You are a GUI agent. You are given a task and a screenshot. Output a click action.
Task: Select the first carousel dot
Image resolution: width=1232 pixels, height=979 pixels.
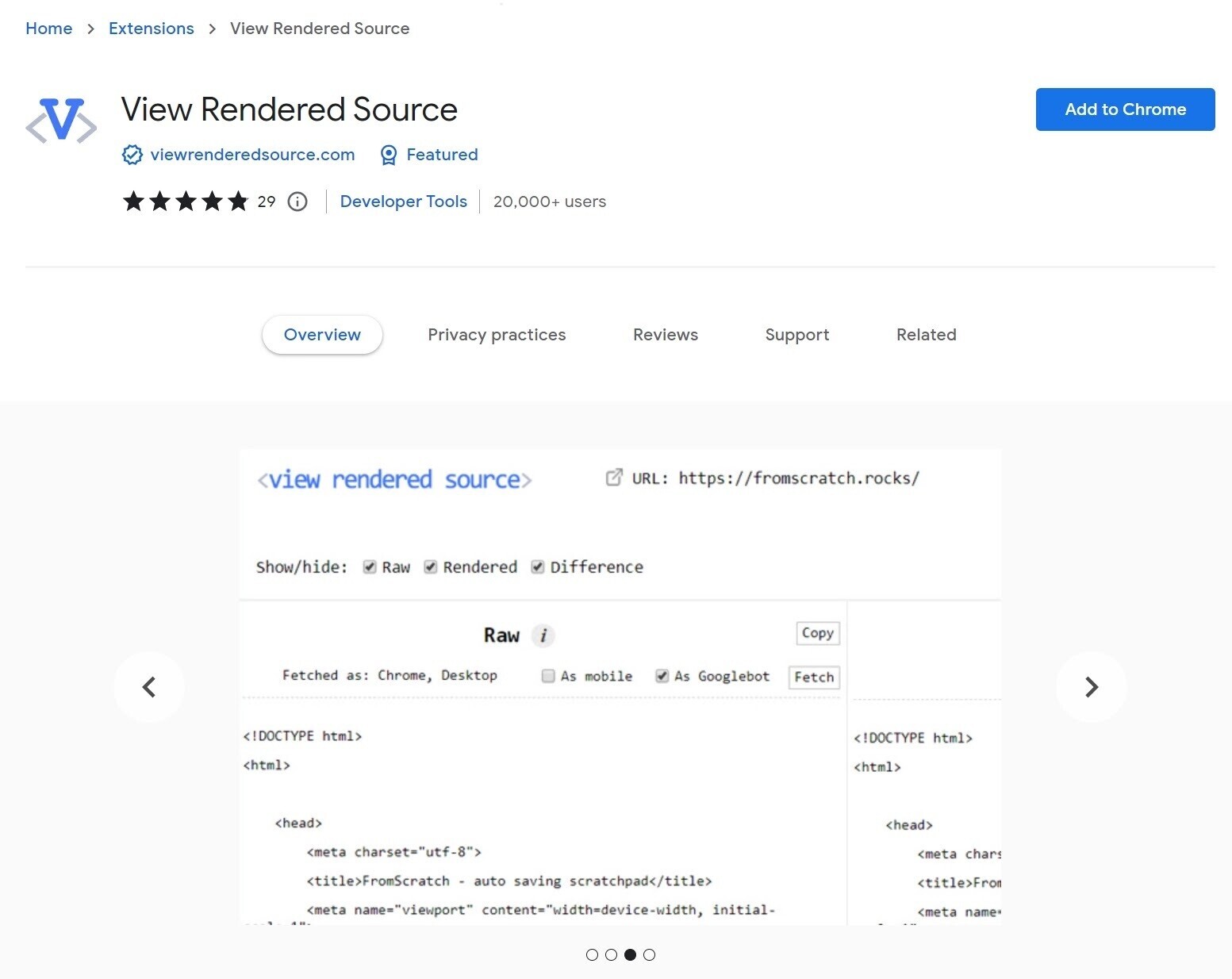point(592,954)
